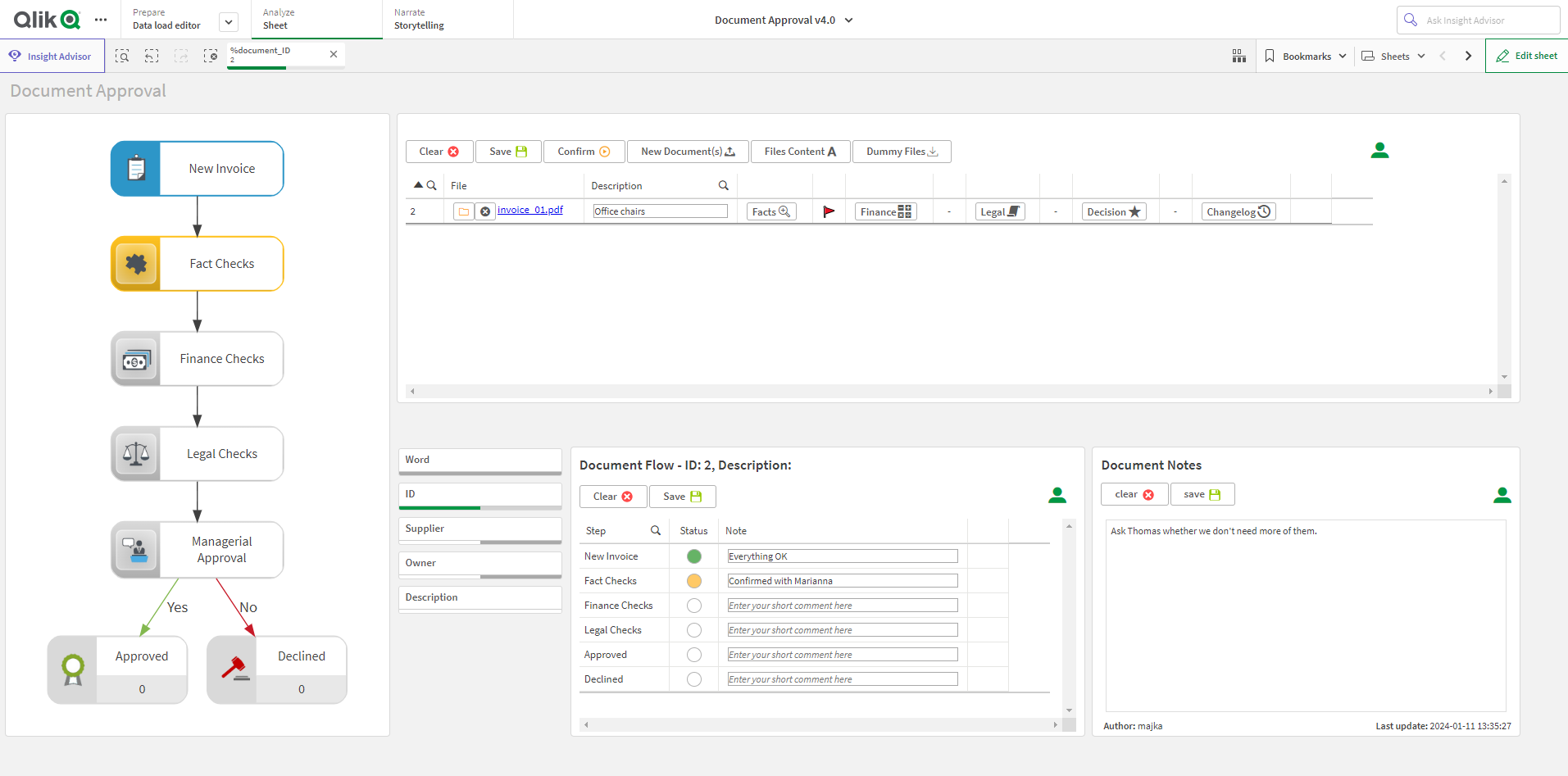This screenshot has height=776, width=1568.
Task: Click the Ask Insight Advisor search field
Action: pyautogui.click(x=1477, y=20)
